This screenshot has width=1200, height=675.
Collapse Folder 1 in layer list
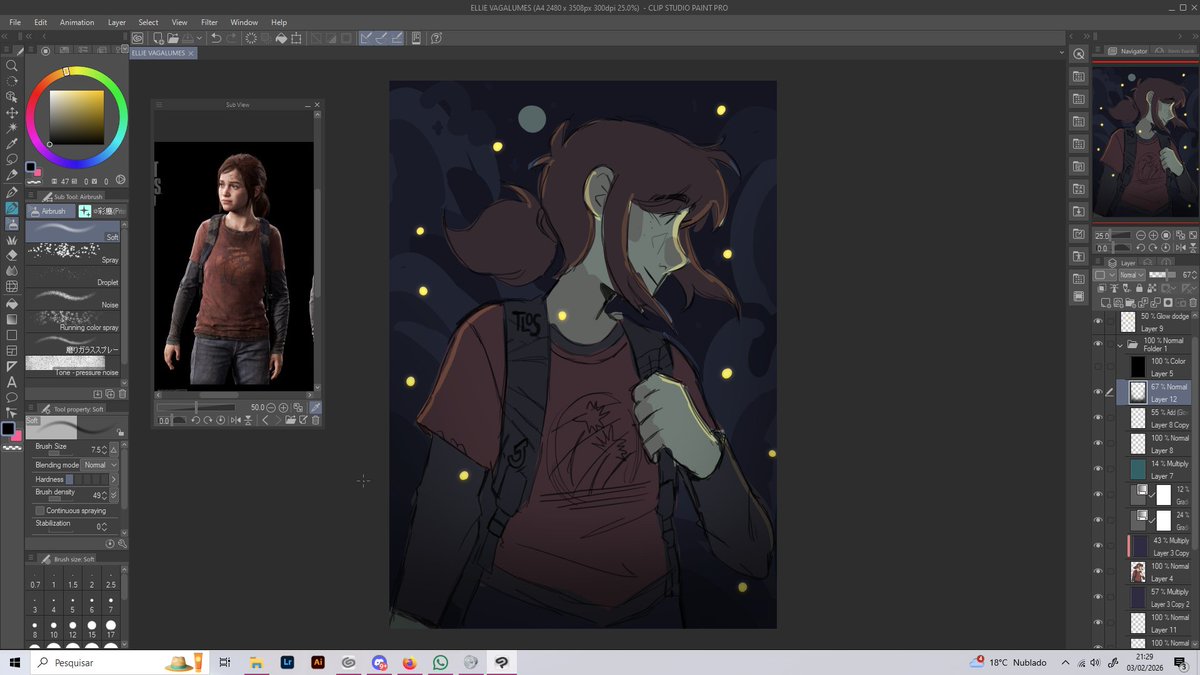pyautogui.click(x=1120, y=346)
